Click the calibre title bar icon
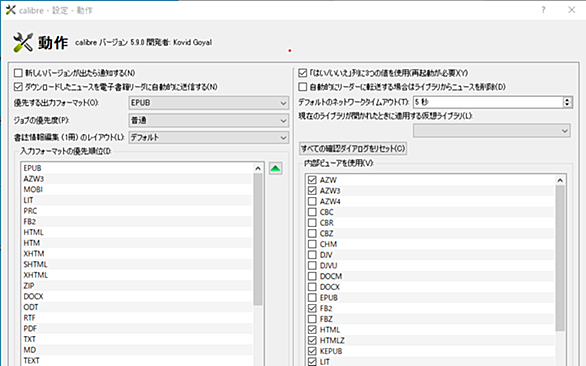The image size is (586, 366). point(10,10)
